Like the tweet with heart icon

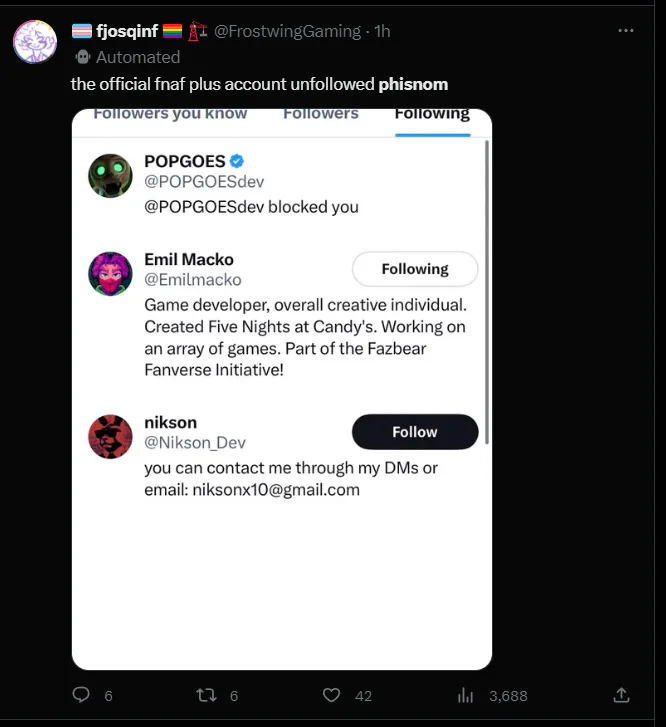(x=332, y=695)
